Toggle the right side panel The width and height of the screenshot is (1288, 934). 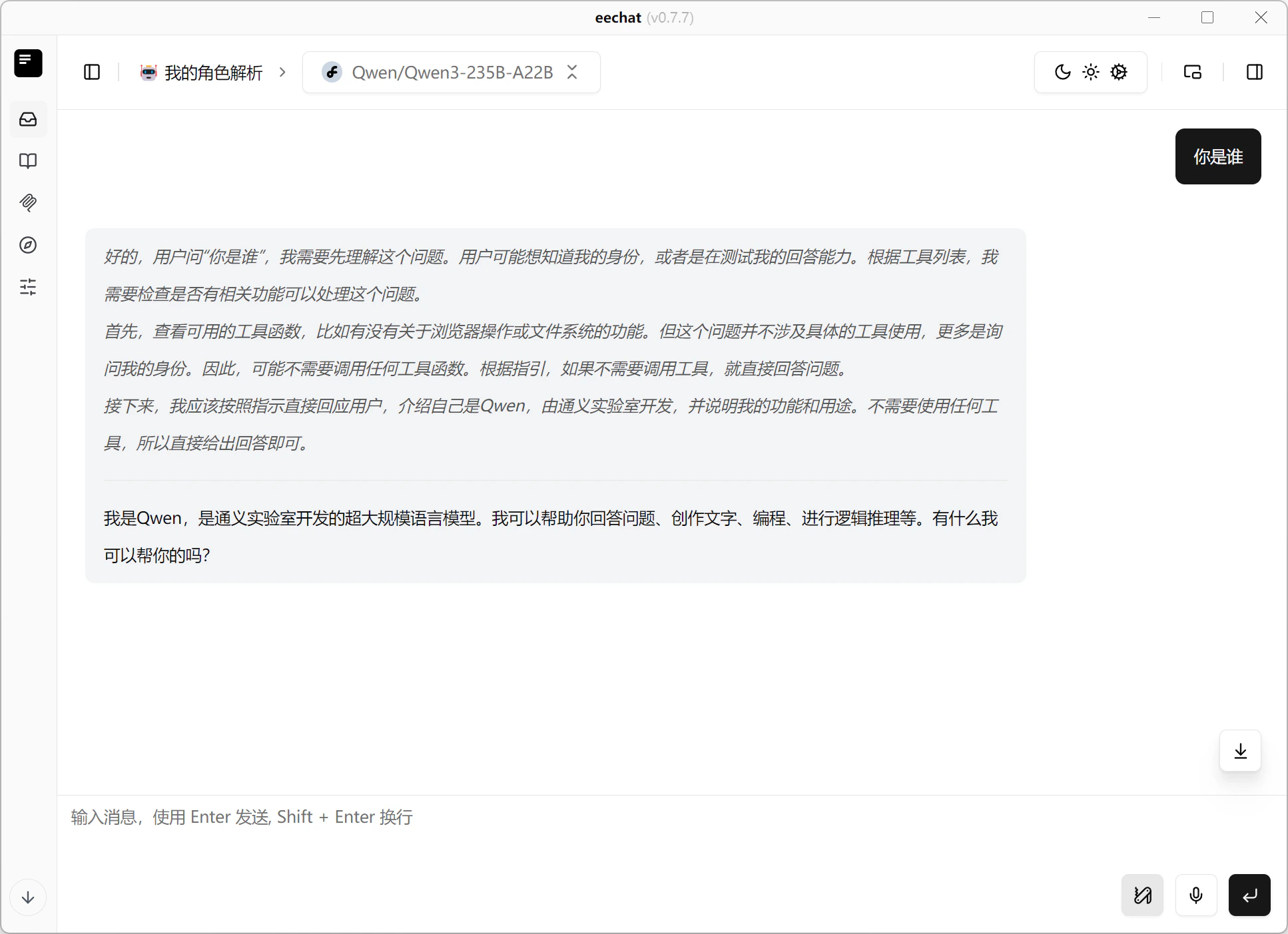(1254, 72)
